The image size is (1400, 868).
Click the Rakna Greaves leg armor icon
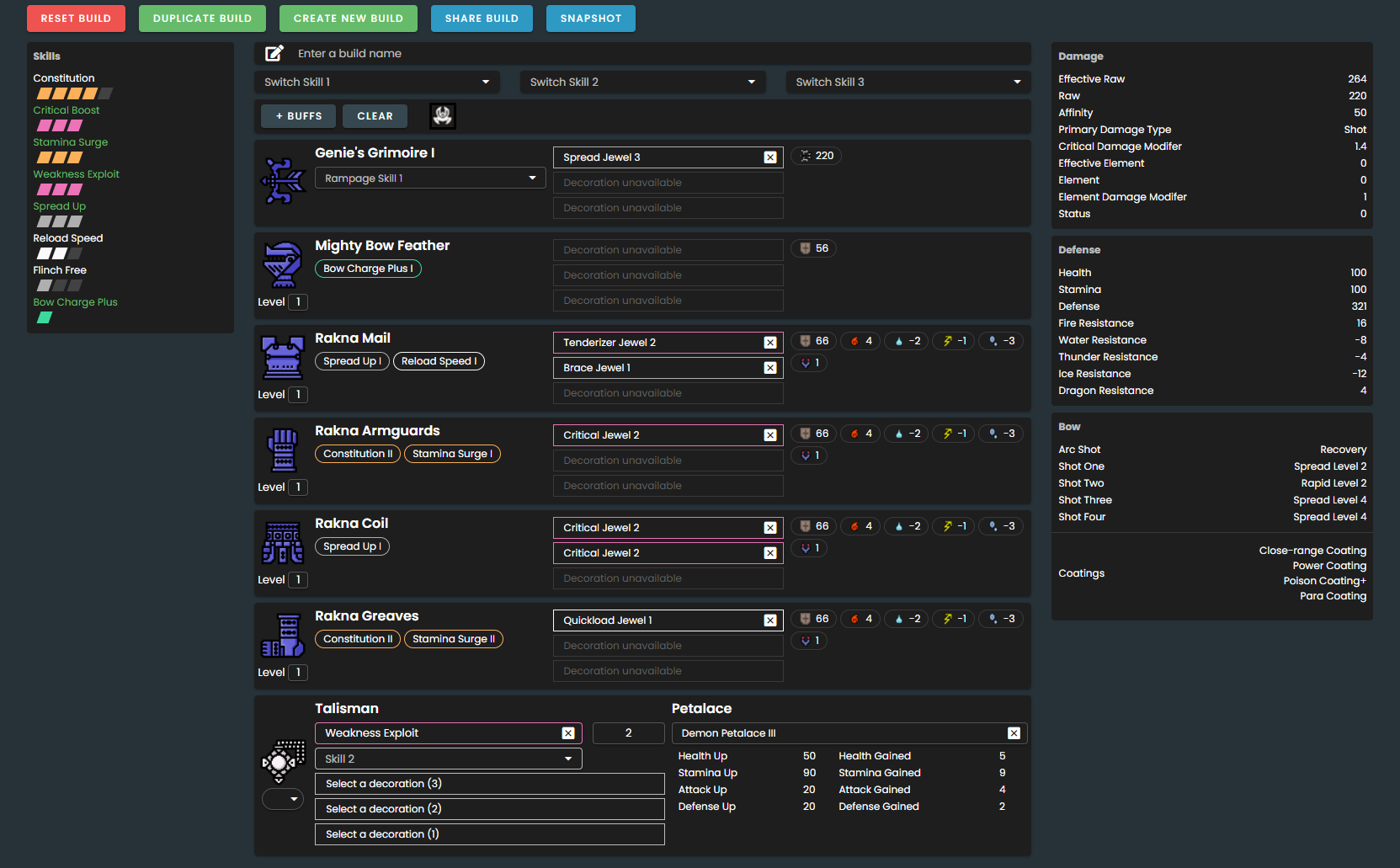(x=283, y=635)
